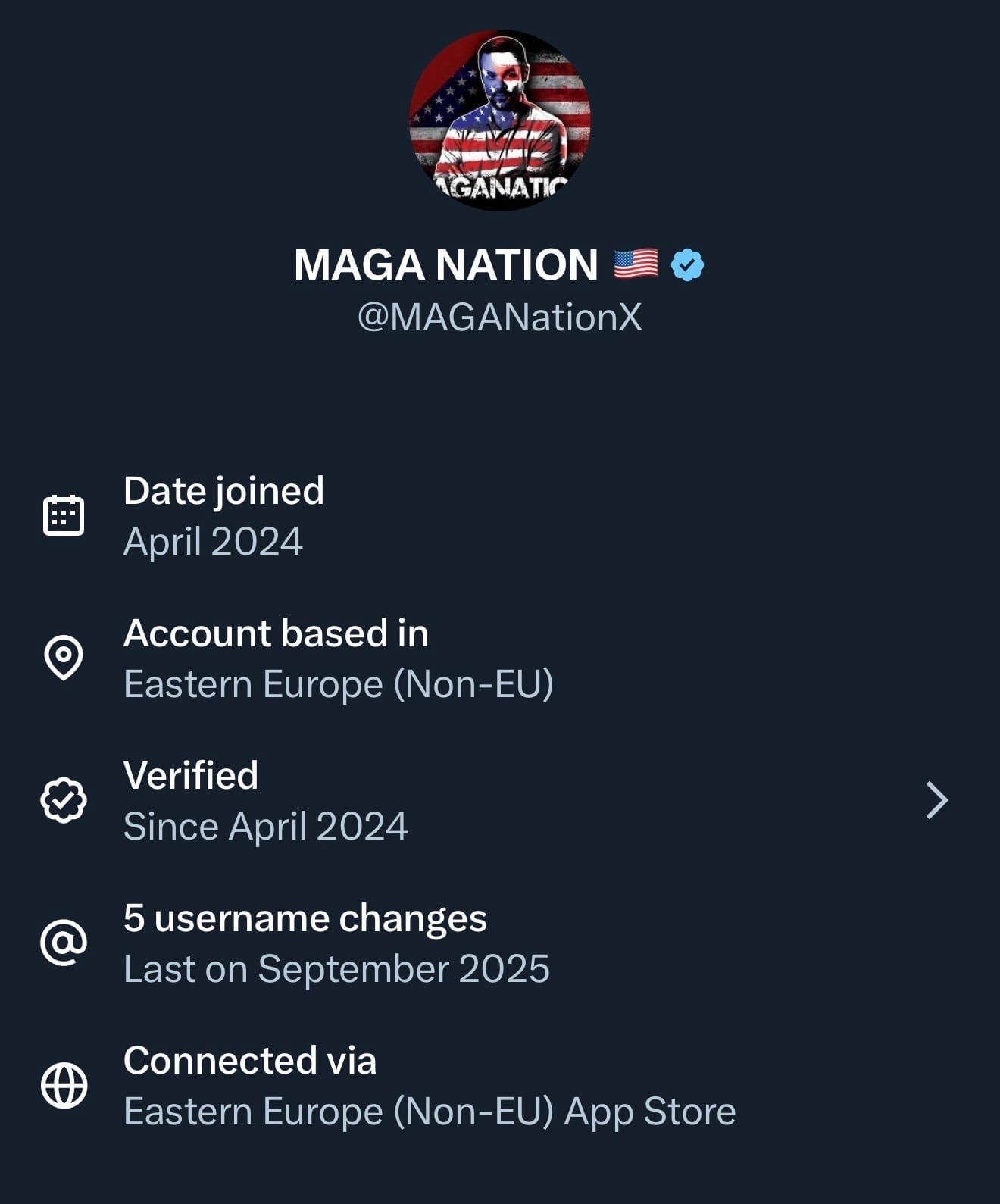This screenshot has height=1204, width=1000.
Task: Tap the verified checkmark badge row icon
Action: point(64,800)
